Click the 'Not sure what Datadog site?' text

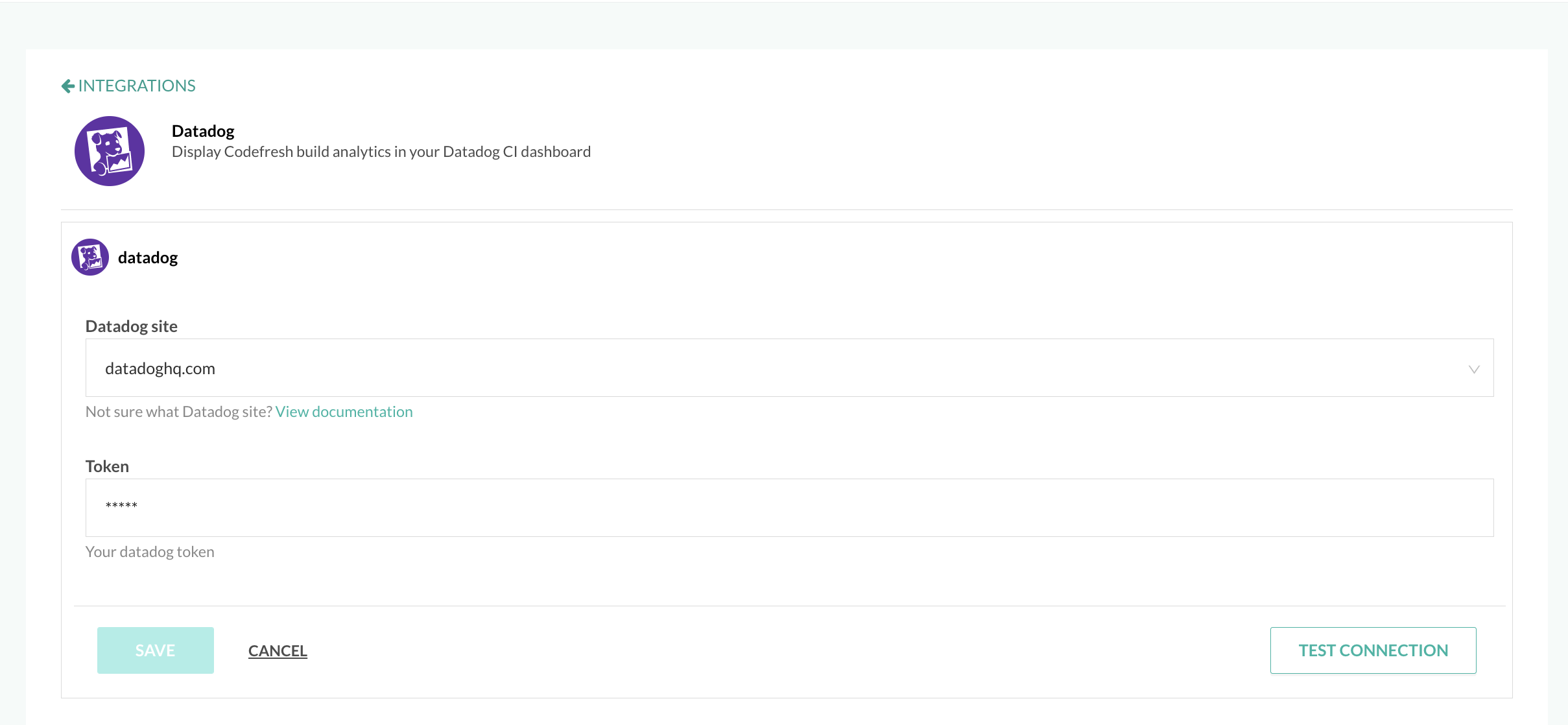pyautogui.click(x=179, y=412)
